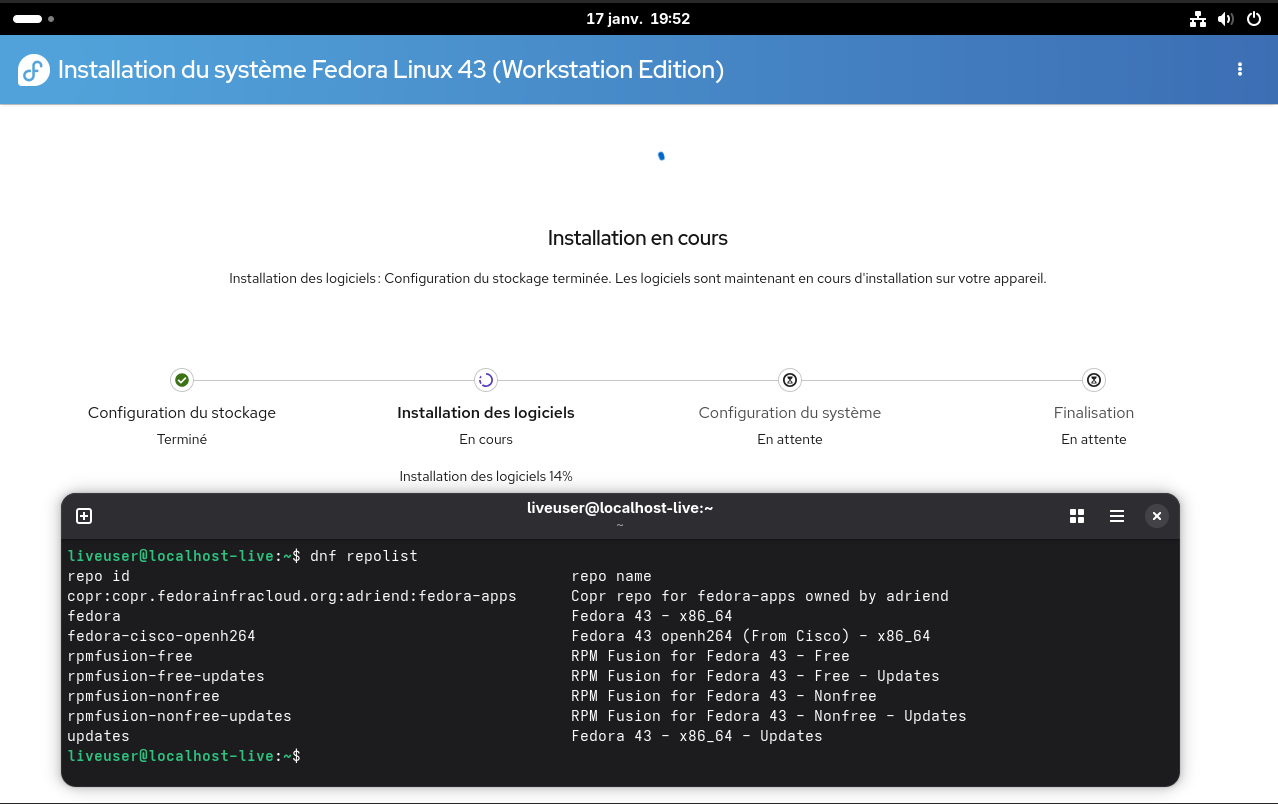Open a new terminal tab

[x=84, y=516]
